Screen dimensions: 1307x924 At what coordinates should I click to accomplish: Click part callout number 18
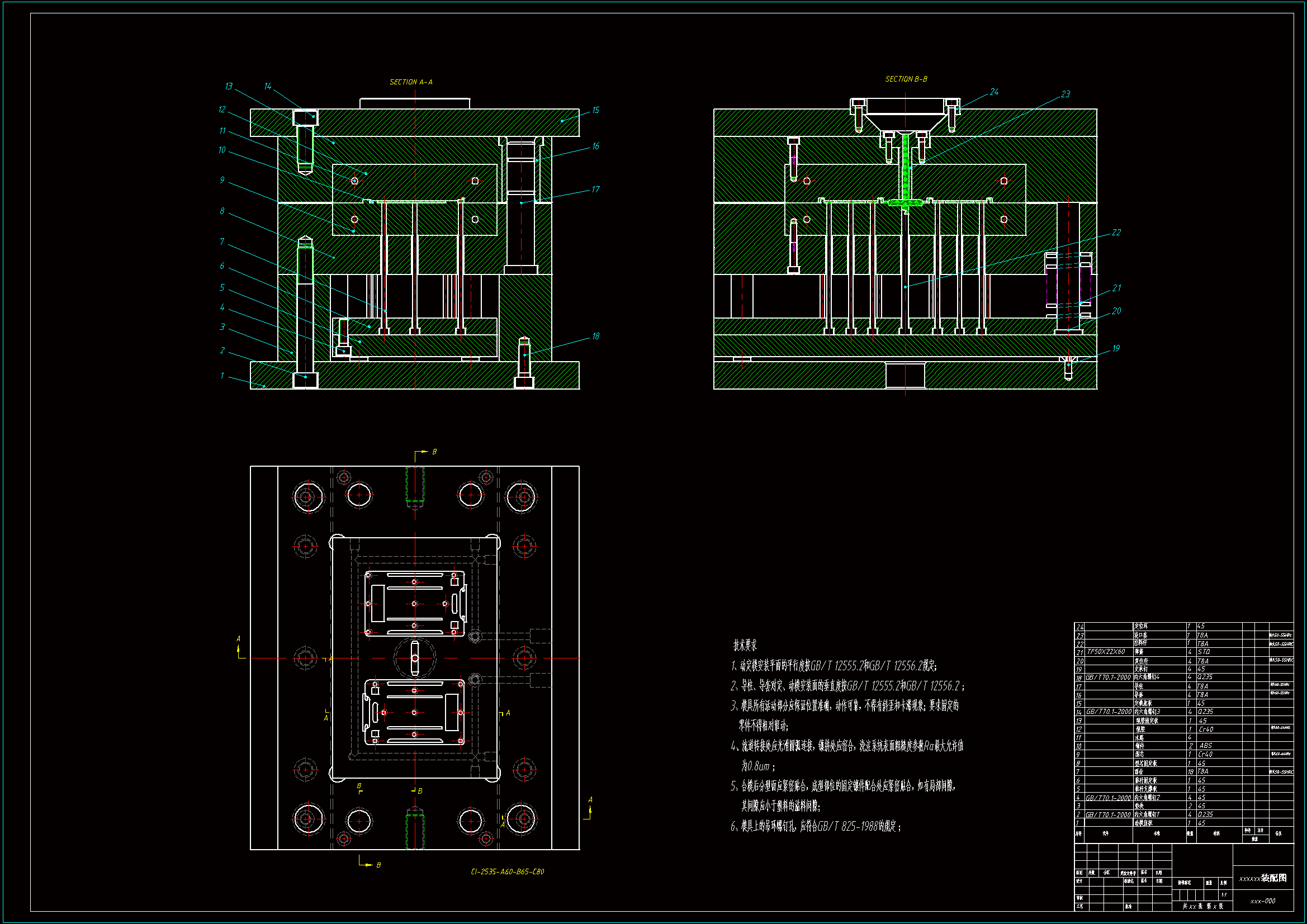[x=595, y=337]
